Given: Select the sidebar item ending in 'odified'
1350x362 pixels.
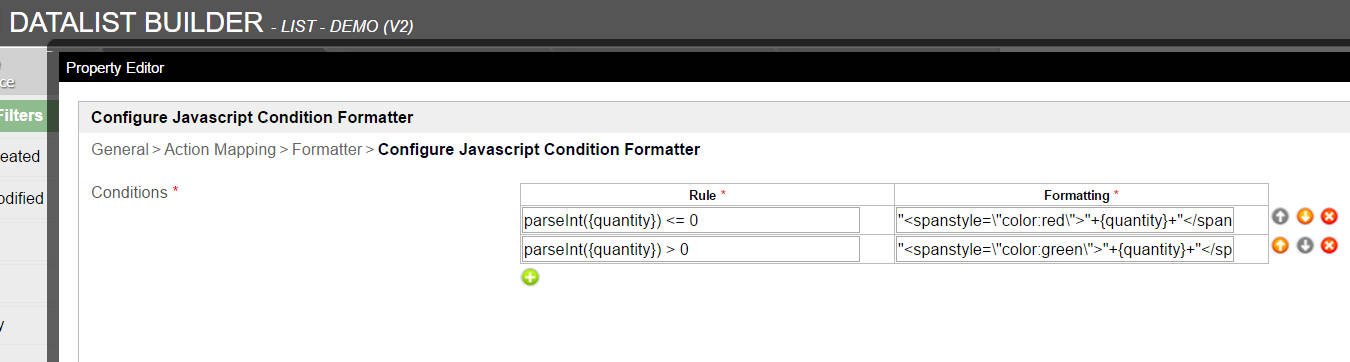Looking at the screenshot, I should tap(22, 198).
